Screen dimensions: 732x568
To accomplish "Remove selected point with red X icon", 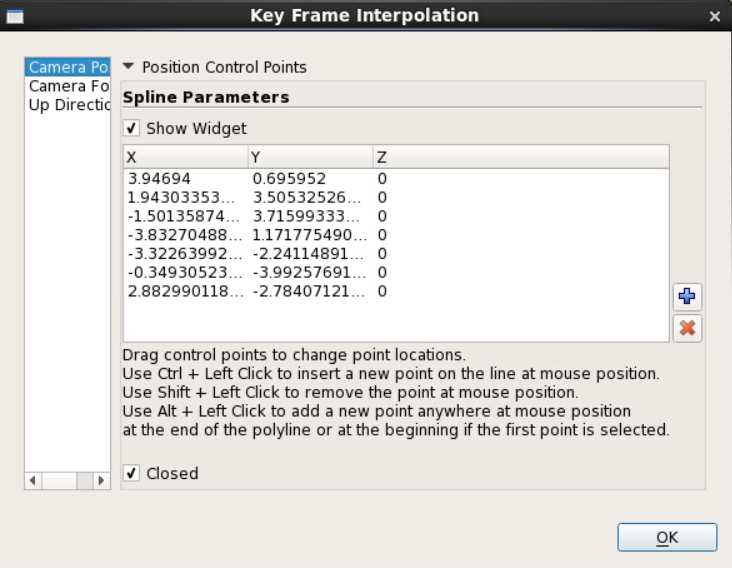I will pos(687,328).
